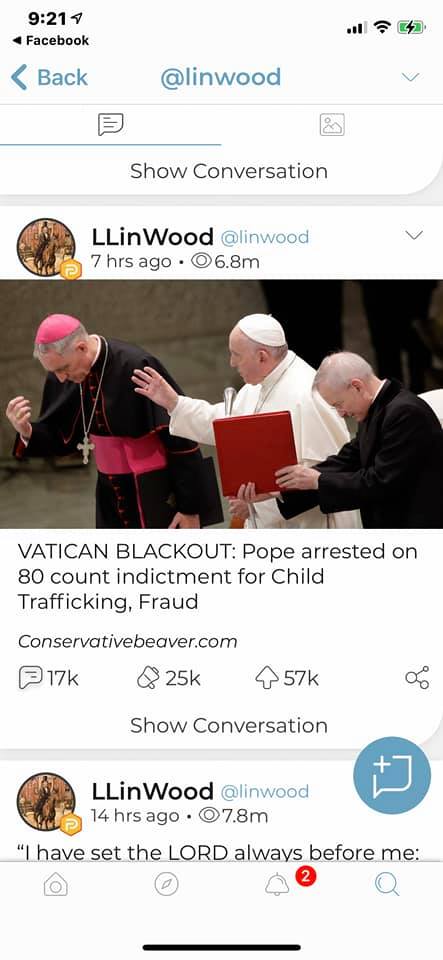This screenshot has height=960, width=443.
Task: Share the Vatican Blackout post
Action: point(417,678)
